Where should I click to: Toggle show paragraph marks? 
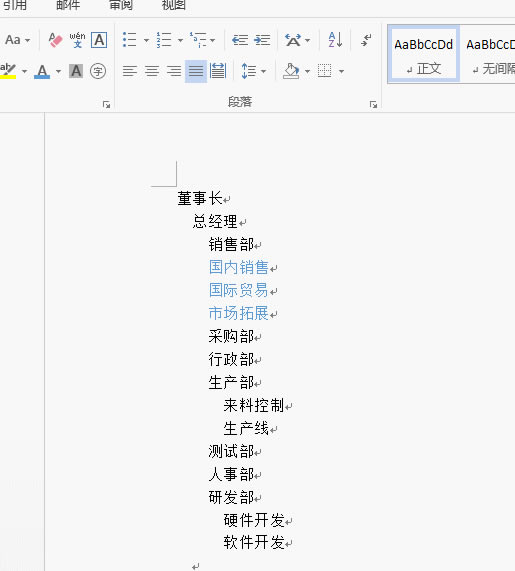(x=366, y=39)
